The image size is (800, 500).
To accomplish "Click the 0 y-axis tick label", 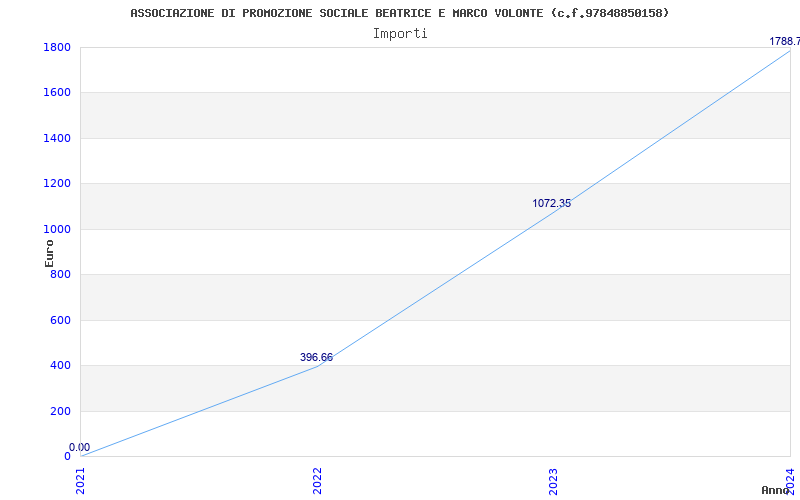I will click(x=67, y=457).
